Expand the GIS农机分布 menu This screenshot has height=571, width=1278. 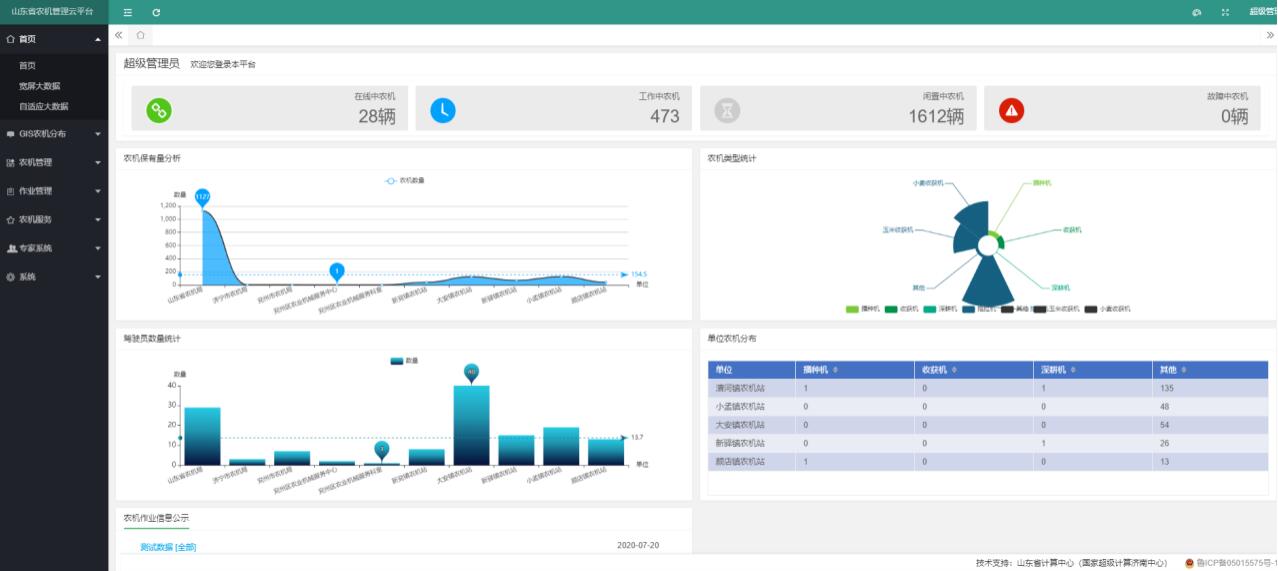point(54,133)
